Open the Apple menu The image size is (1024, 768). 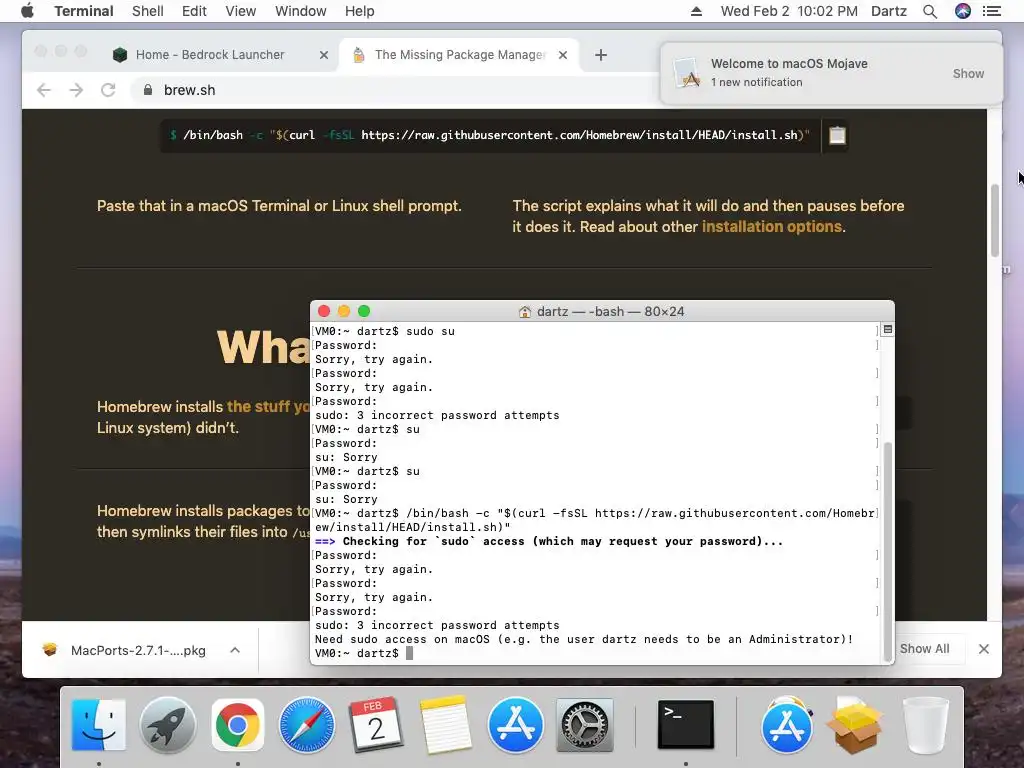pos(27,11)
